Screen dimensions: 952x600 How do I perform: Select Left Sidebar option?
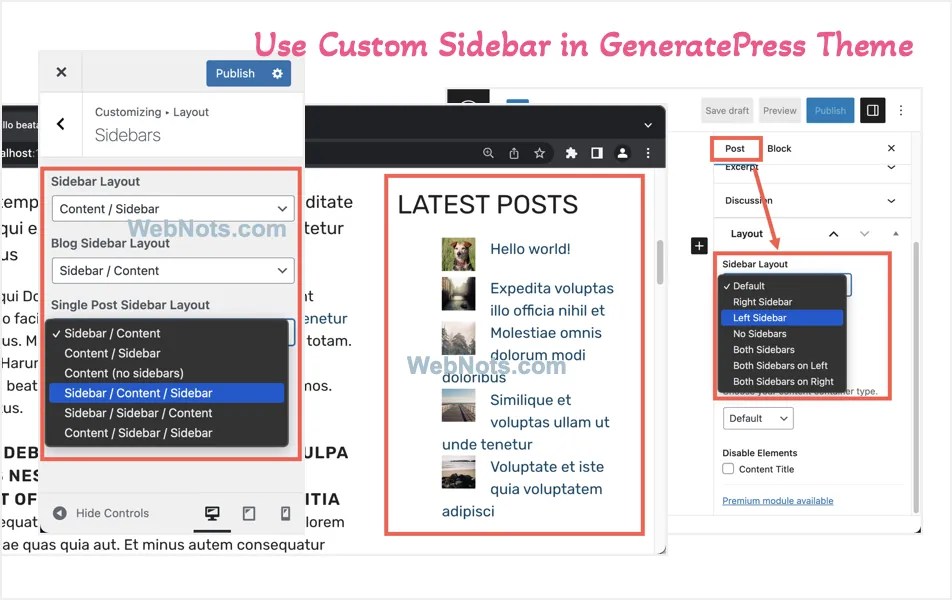(x=782, y=318)
